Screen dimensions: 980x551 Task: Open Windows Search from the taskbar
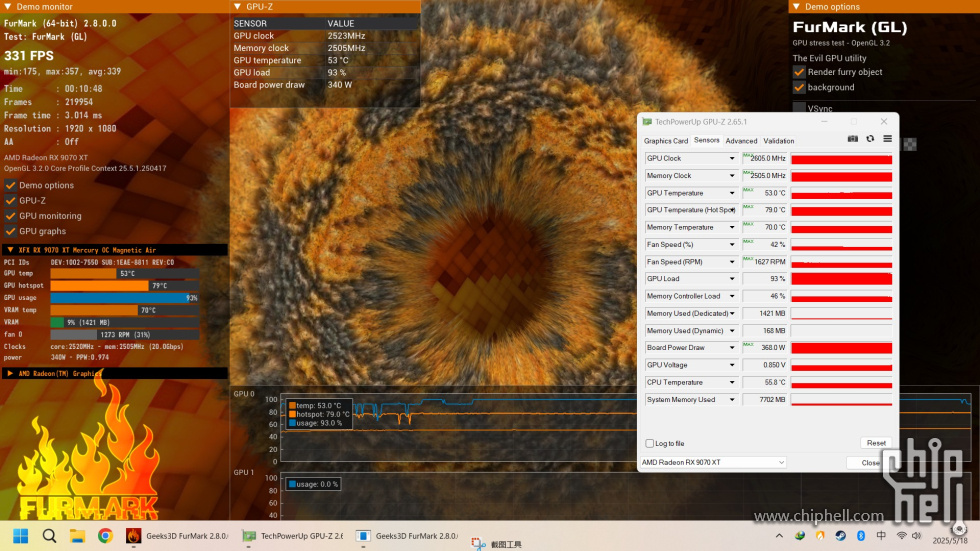[49, 536]
